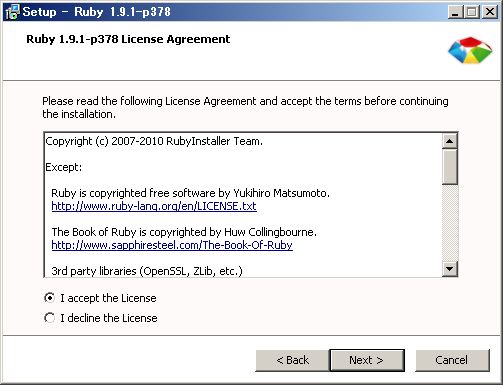503x385 pixels.
Task: Click the grayed-out maximize window button
Action: point(472,12)
